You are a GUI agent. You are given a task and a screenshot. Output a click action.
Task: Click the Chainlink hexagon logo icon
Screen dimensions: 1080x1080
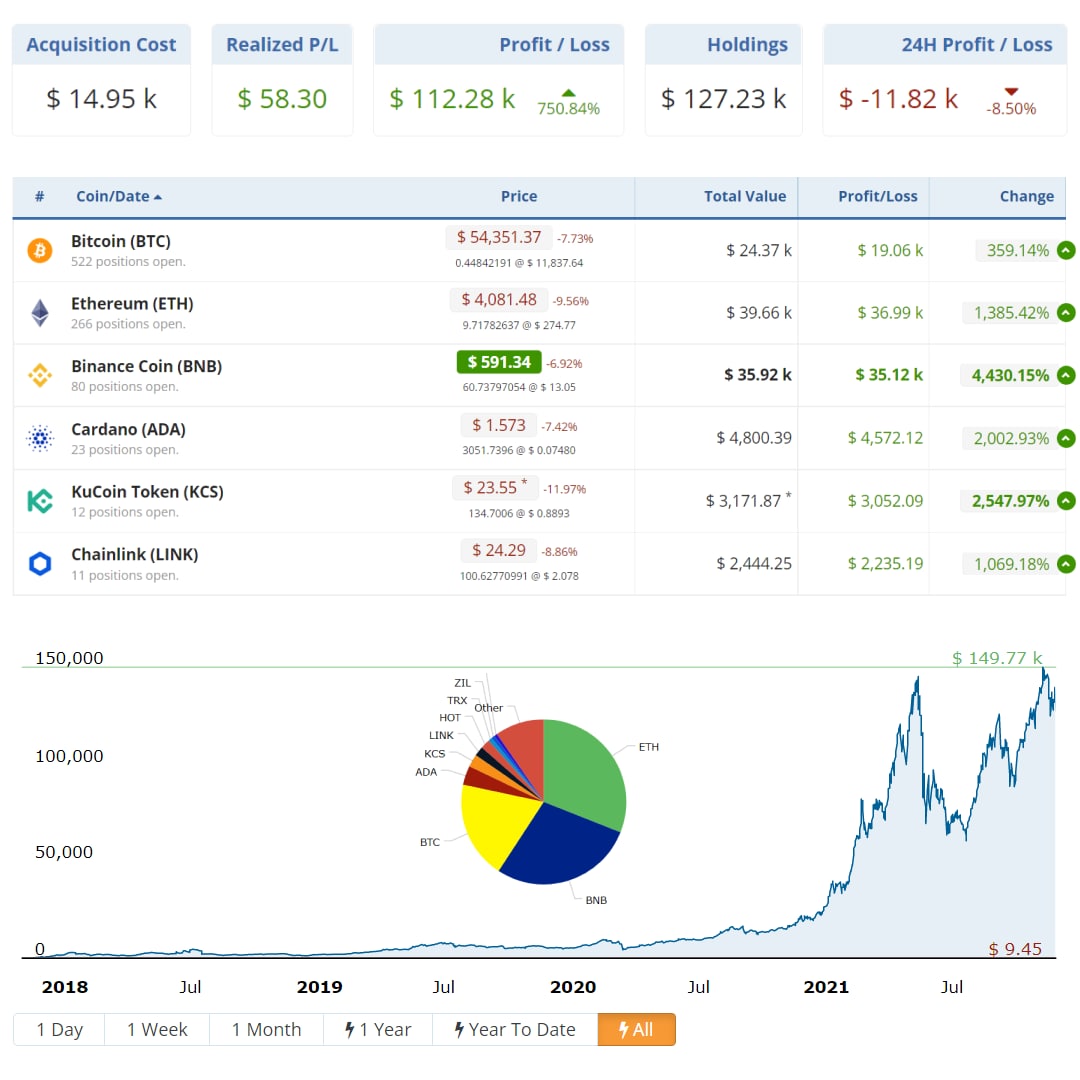(39, 564)
